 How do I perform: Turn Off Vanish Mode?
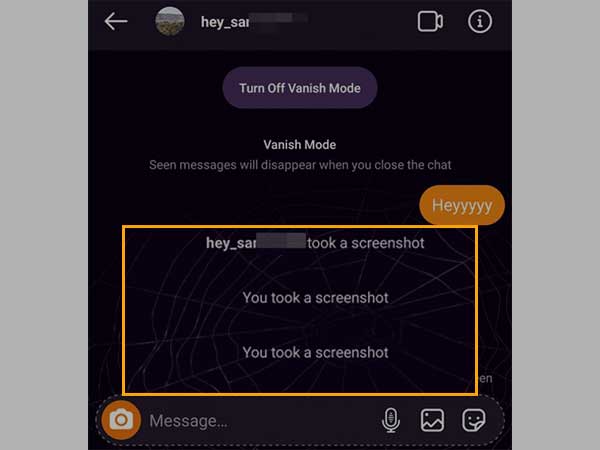coord(300,88)
